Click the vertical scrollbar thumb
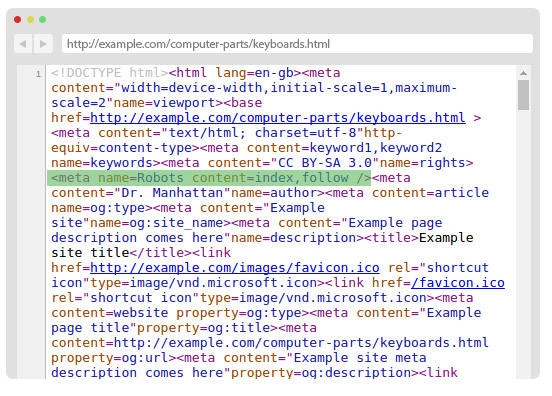This screenshot has height=396, width=552. click(523, 95)
